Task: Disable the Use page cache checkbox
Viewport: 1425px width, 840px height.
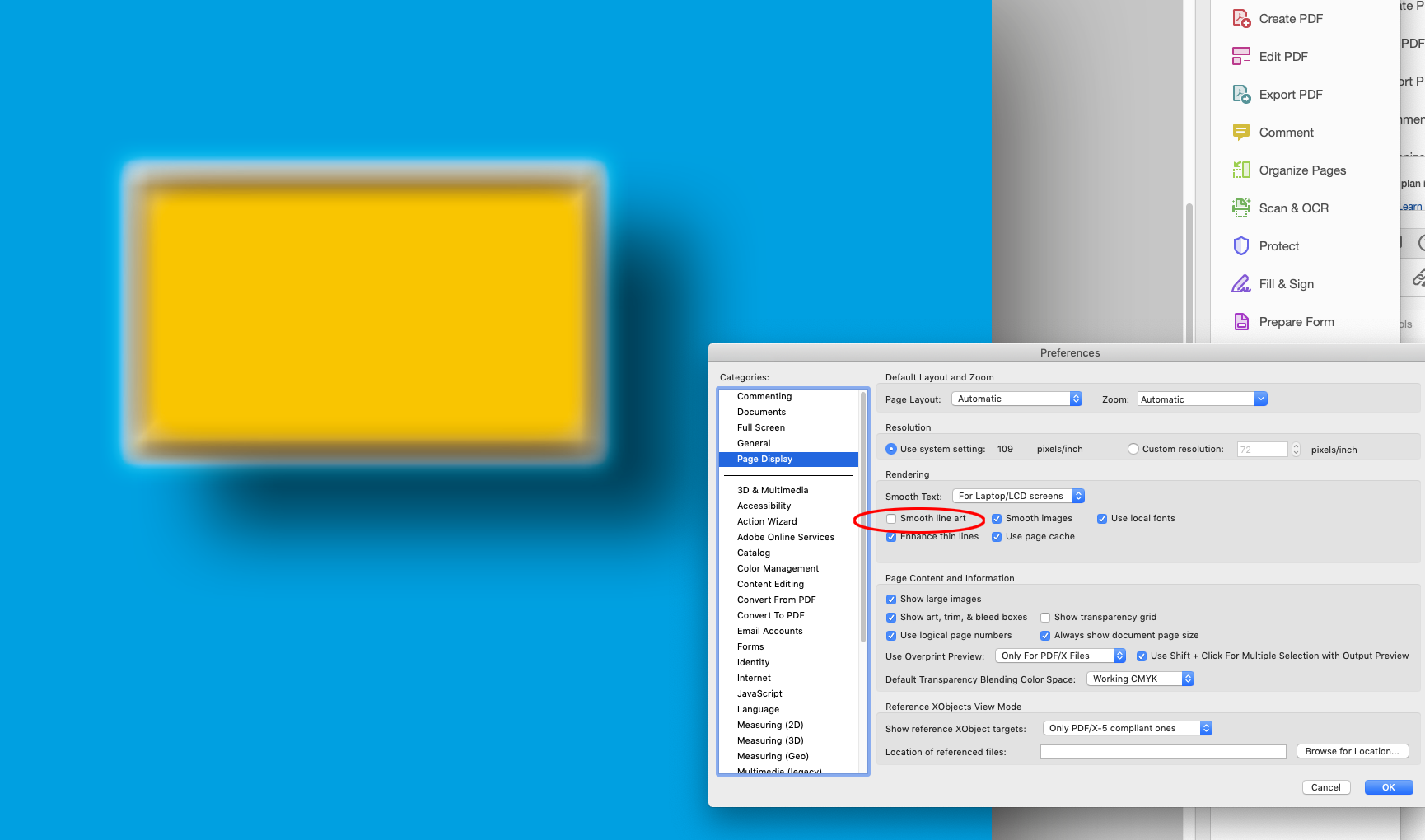Action: (x=996, y=536)
